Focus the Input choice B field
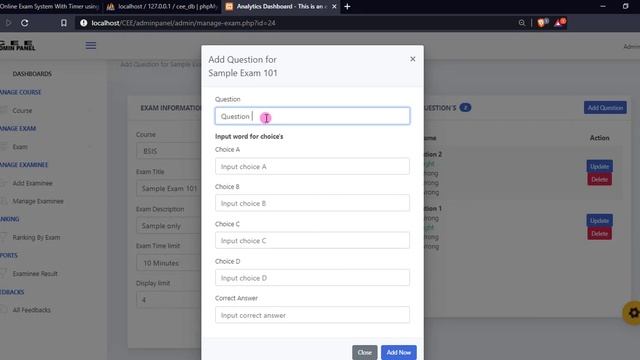This screenshot has width=640, height=360. pos(312,203)
